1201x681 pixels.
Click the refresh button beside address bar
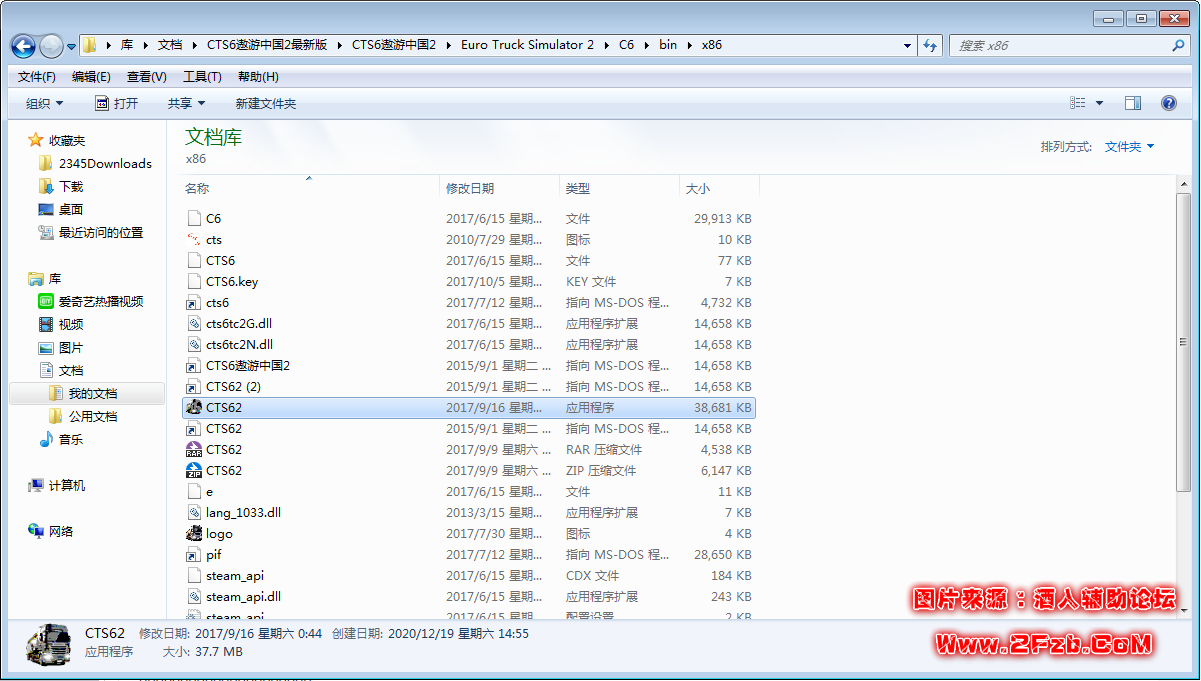click(931, 46)
